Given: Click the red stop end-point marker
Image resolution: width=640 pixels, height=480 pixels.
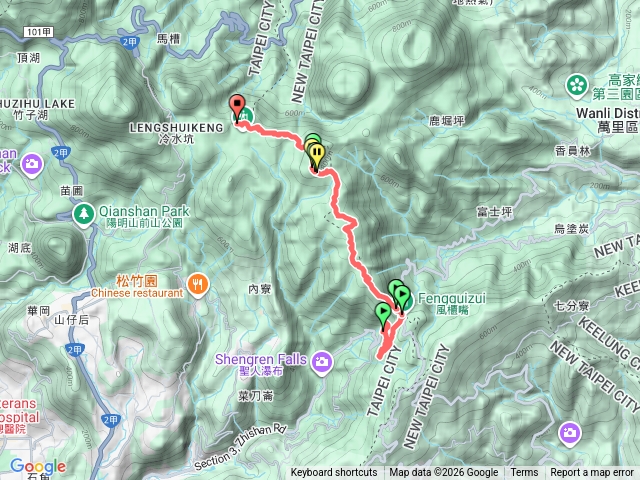Looking at the screenshot, I should coord(237,107).
